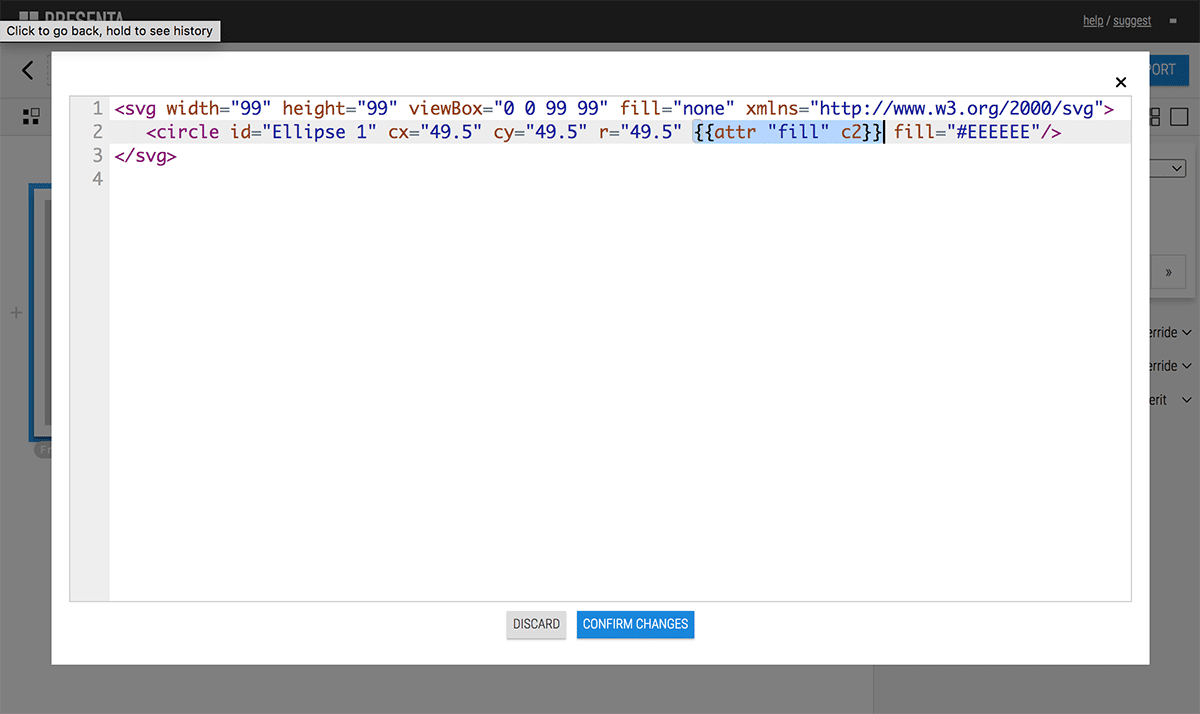Click the xmlns URL value
Image resolution: width=1200 pixels, height=714 pixels.
(956, 108)
